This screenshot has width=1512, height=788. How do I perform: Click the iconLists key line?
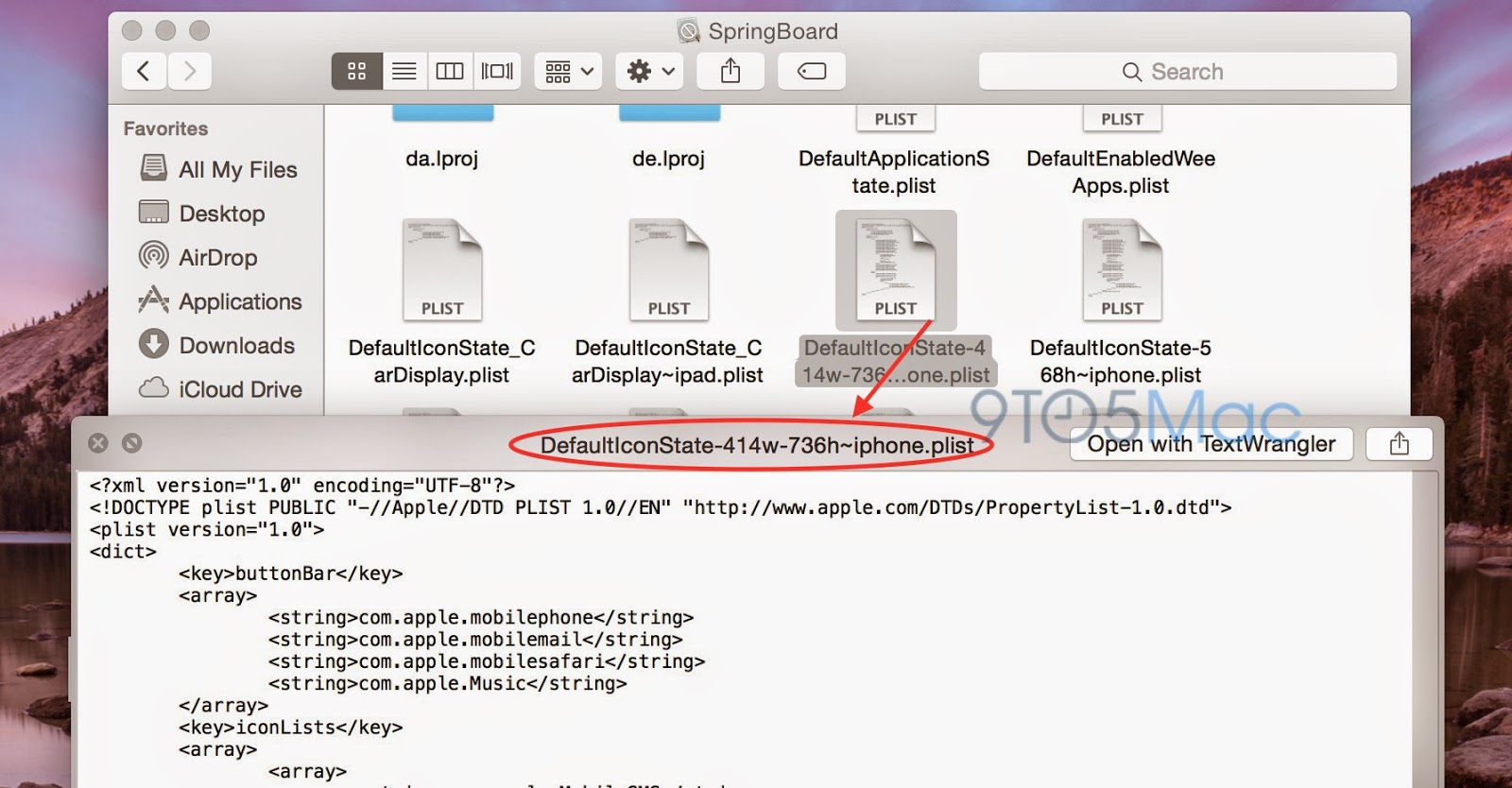pyautogui.click(x=291, y=728)
